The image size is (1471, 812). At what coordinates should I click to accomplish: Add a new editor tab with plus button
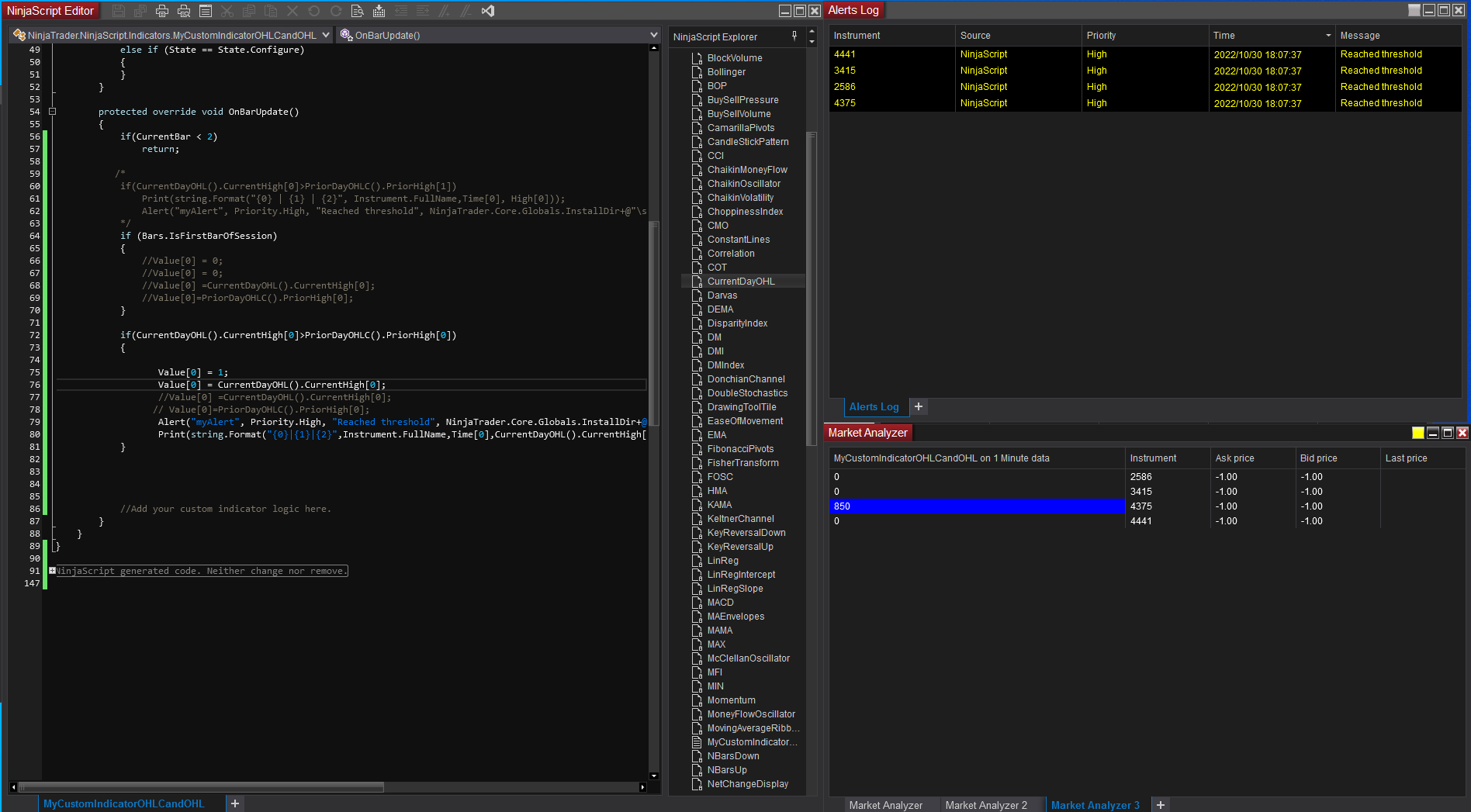[235, 803]
